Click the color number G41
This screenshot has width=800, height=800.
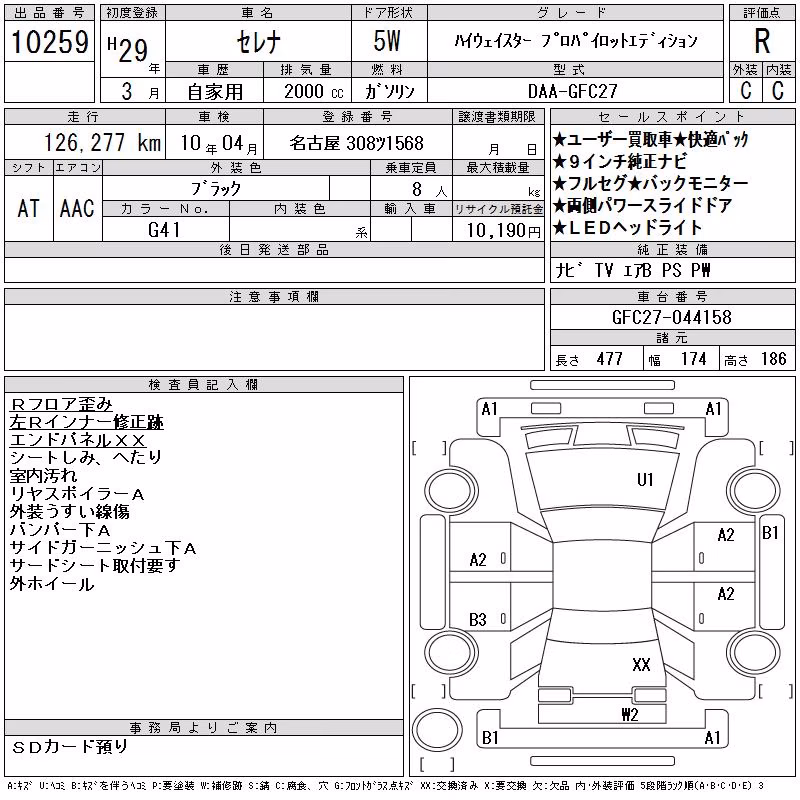[x=164, y=230]
